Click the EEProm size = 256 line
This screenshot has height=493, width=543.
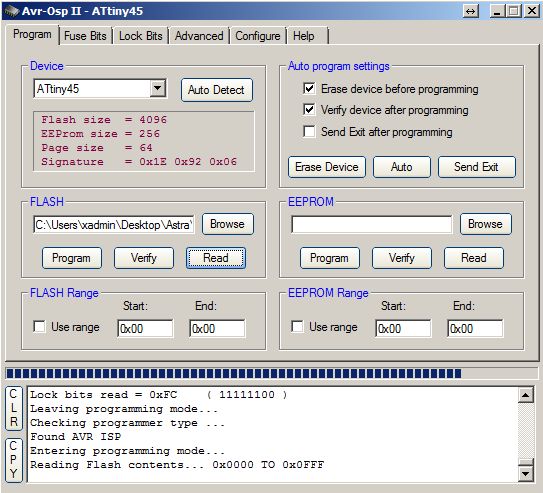tap(100, 134)
